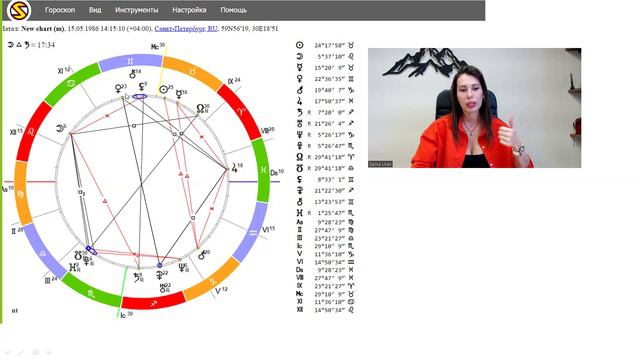Viewport: 640px width, 360px height.
Task: Click the VI house cusp row in table
Action: [325, 262]
